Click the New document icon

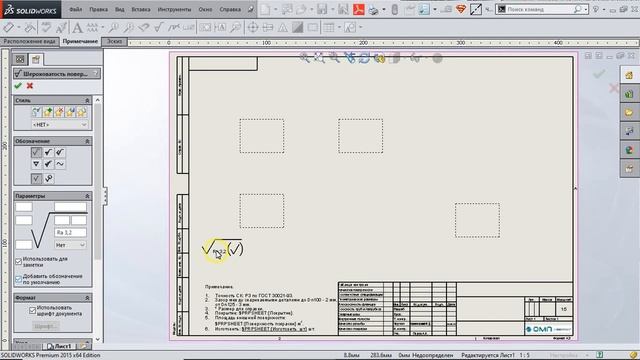click(265, 9)
